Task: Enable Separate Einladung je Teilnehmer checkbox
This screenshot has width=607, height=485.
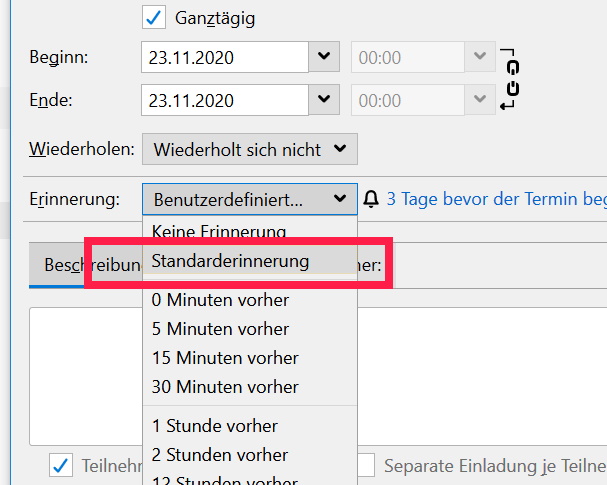Action: [x=366, y=465]
